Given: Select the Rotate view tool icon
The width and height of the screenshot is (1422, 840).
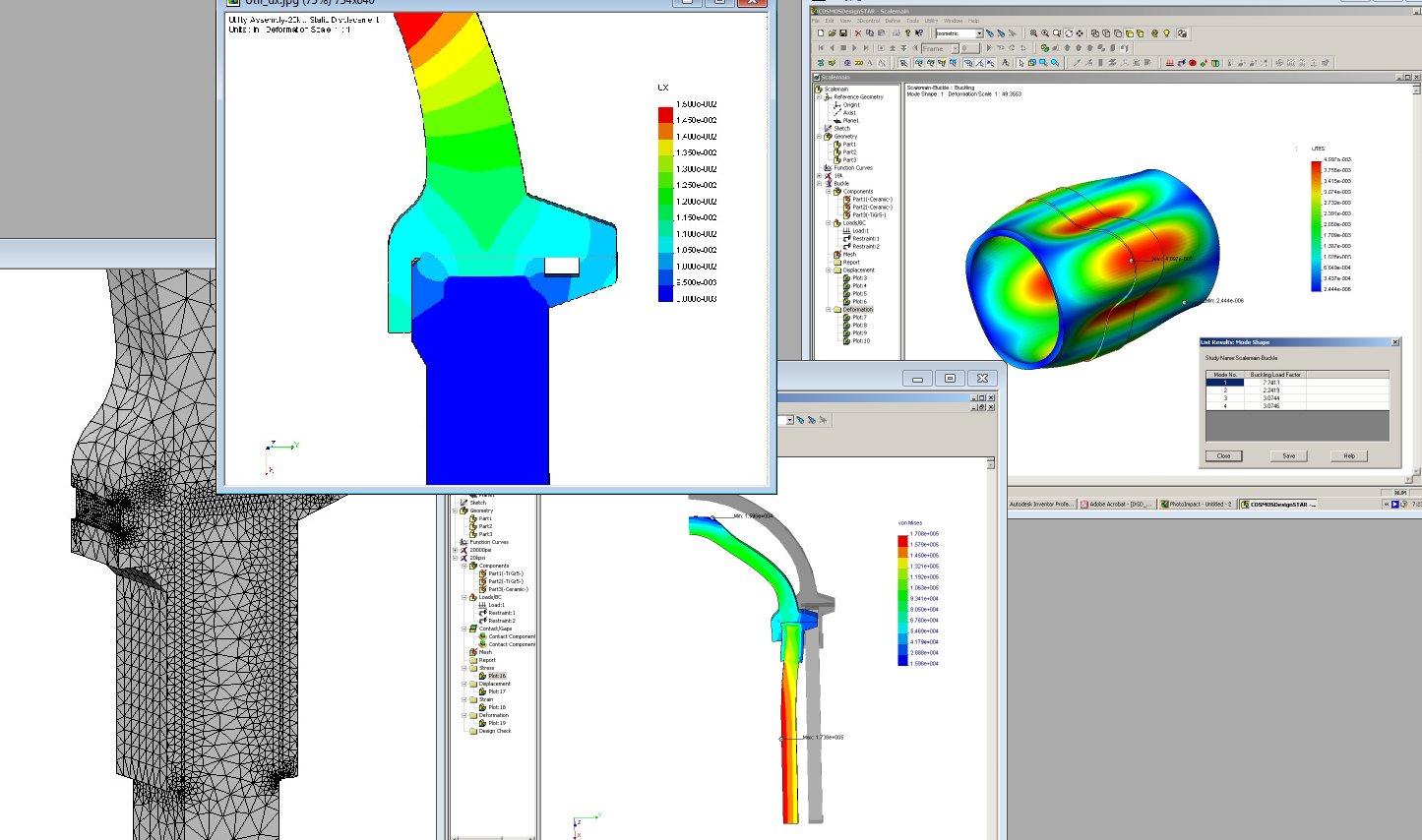Looking at the screenshot, I should click(x=1069, y=32).
